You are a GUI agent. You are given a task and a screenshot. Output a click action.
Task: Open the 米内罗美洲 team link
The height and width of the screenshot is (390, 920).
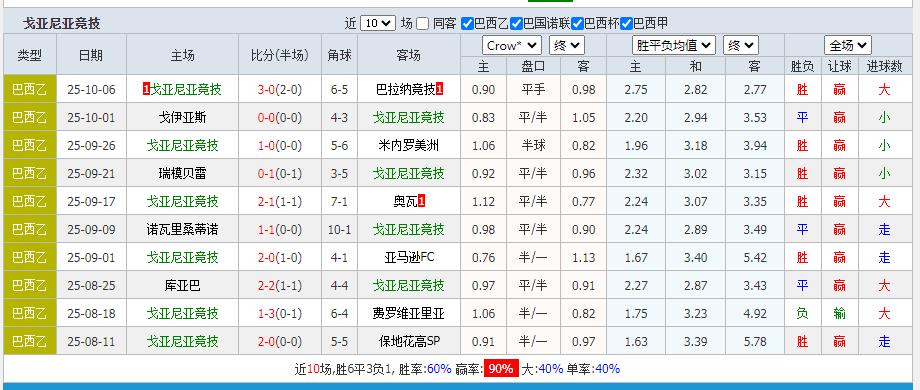pos(408,145)
